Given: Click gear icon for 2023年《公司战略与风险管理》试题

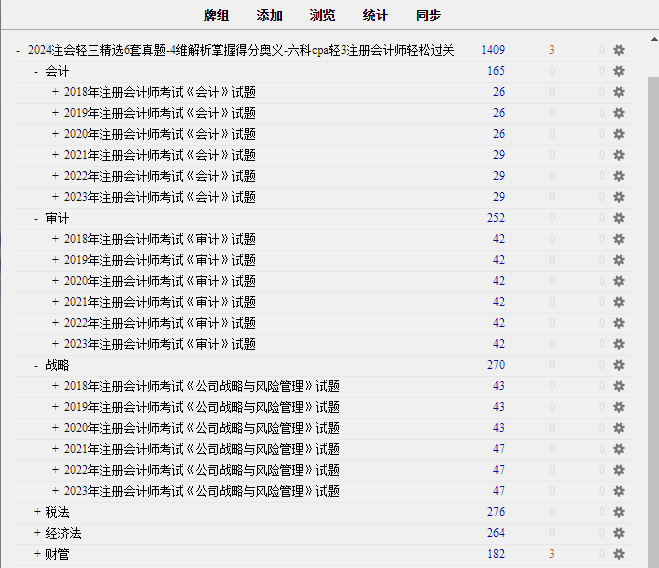Looking at the screenshot, I should [619, 491].
